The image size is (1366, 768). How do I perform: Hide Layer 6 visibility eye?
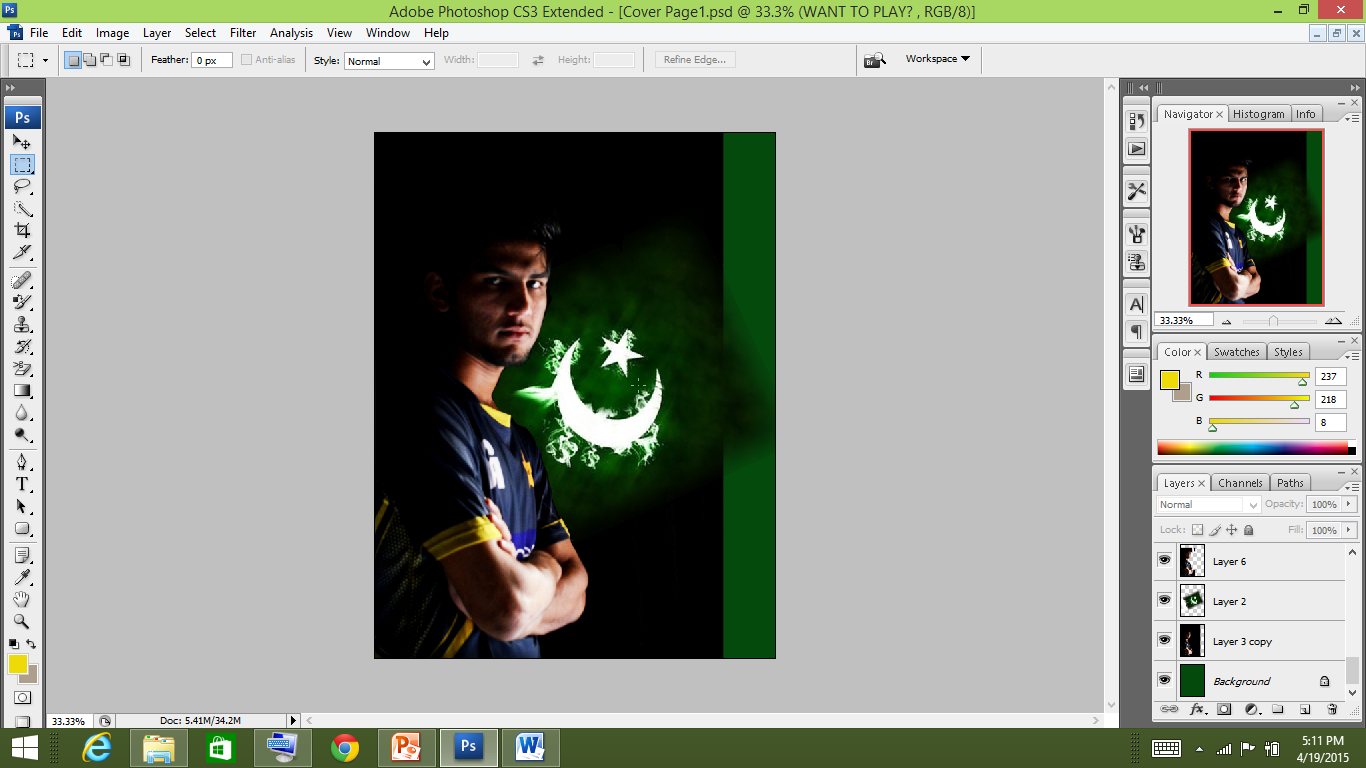coord(1164,560)
